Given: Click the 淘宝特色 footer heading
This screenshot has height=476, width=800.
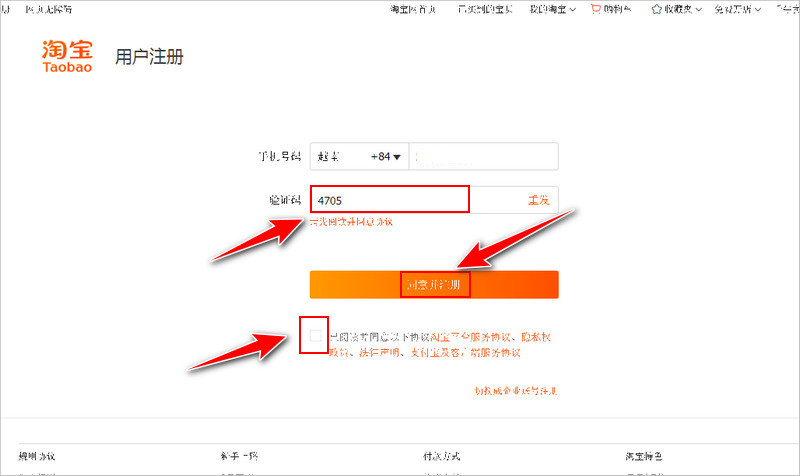Looking at the screenshot, I should pyautogui.click(x=643, y=456).
